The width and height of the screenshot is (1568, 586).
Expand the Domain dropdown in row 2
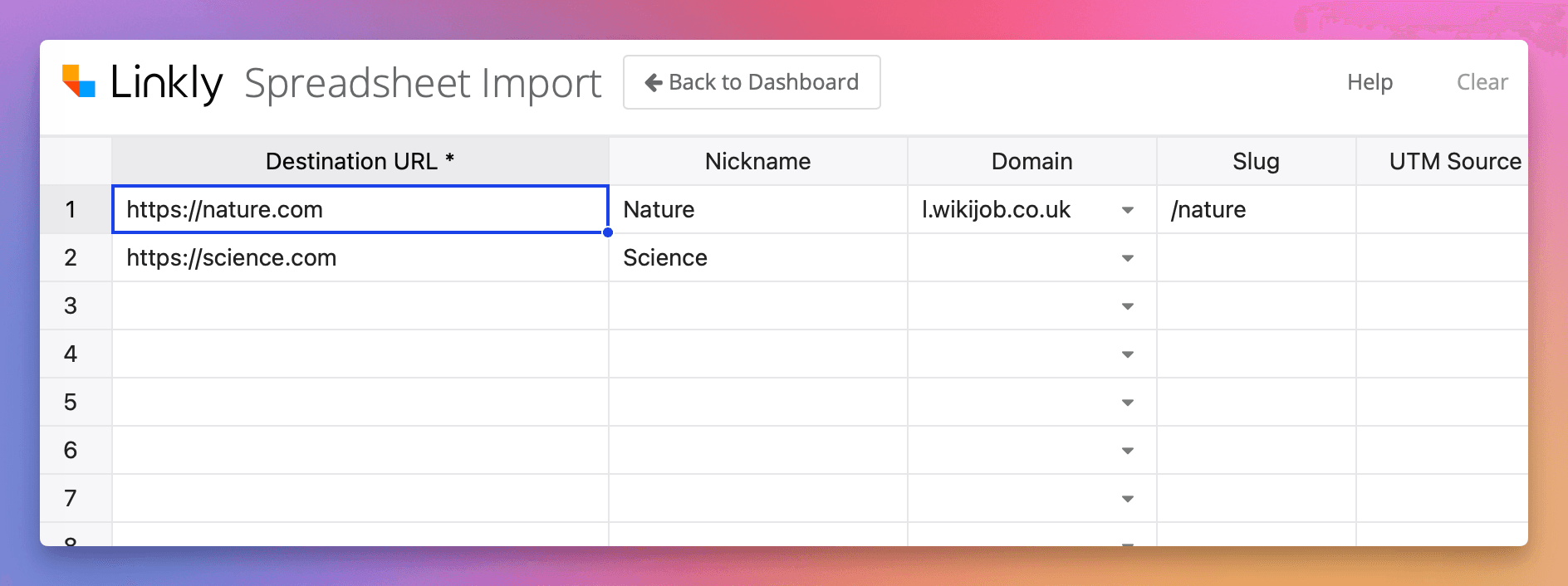coord(1128,258)
